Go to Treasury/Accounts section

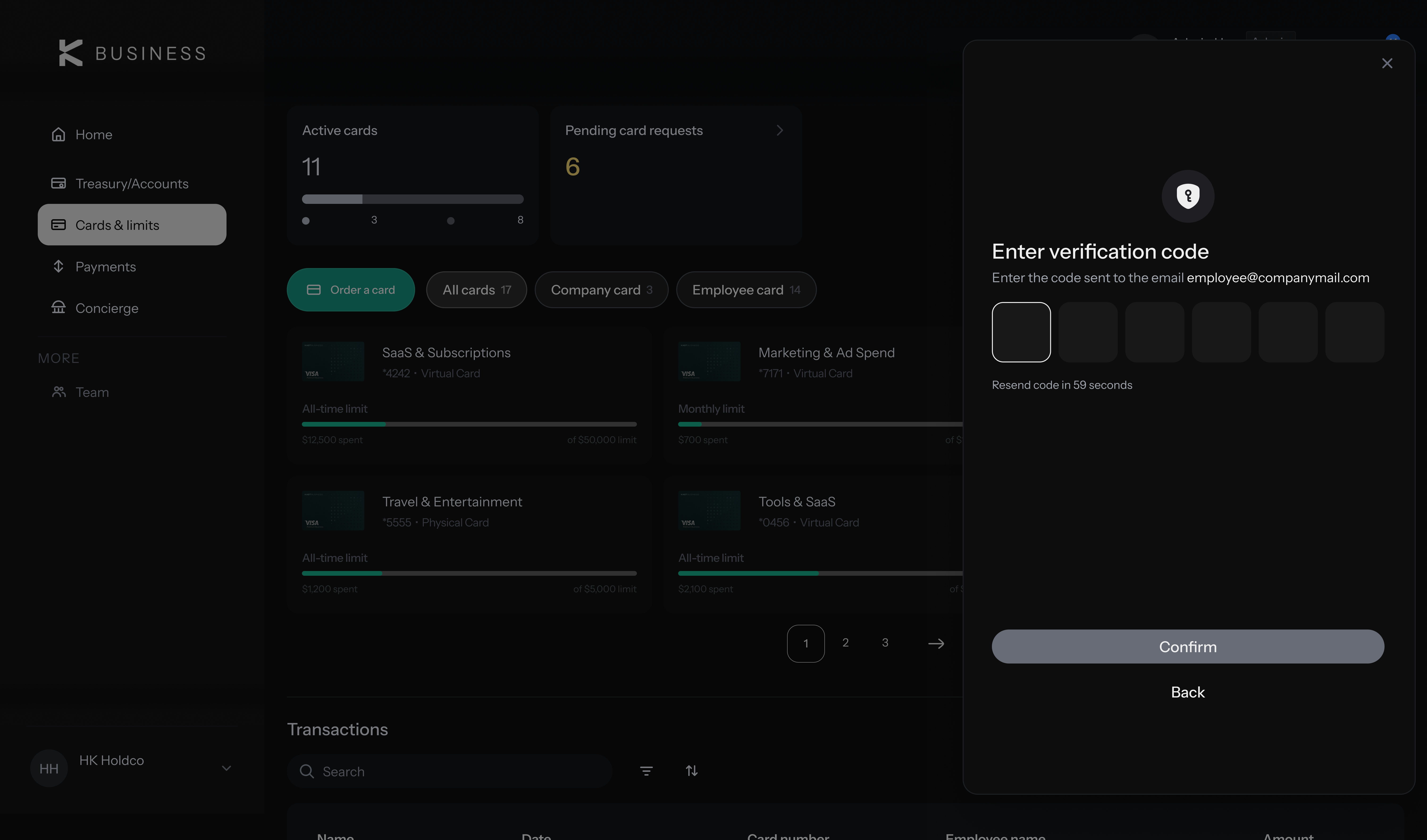pyautogui.click(x=132, y=184)
